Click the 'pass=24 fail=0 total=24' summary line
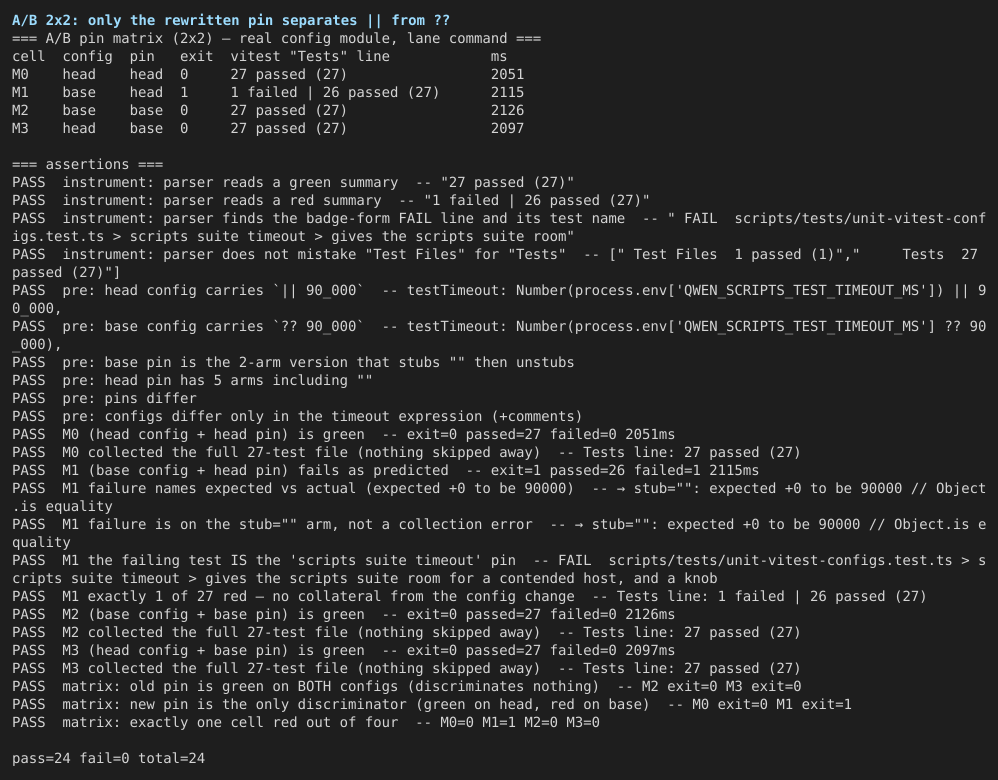The image size is (998, 780). click(x=108, y=758)
